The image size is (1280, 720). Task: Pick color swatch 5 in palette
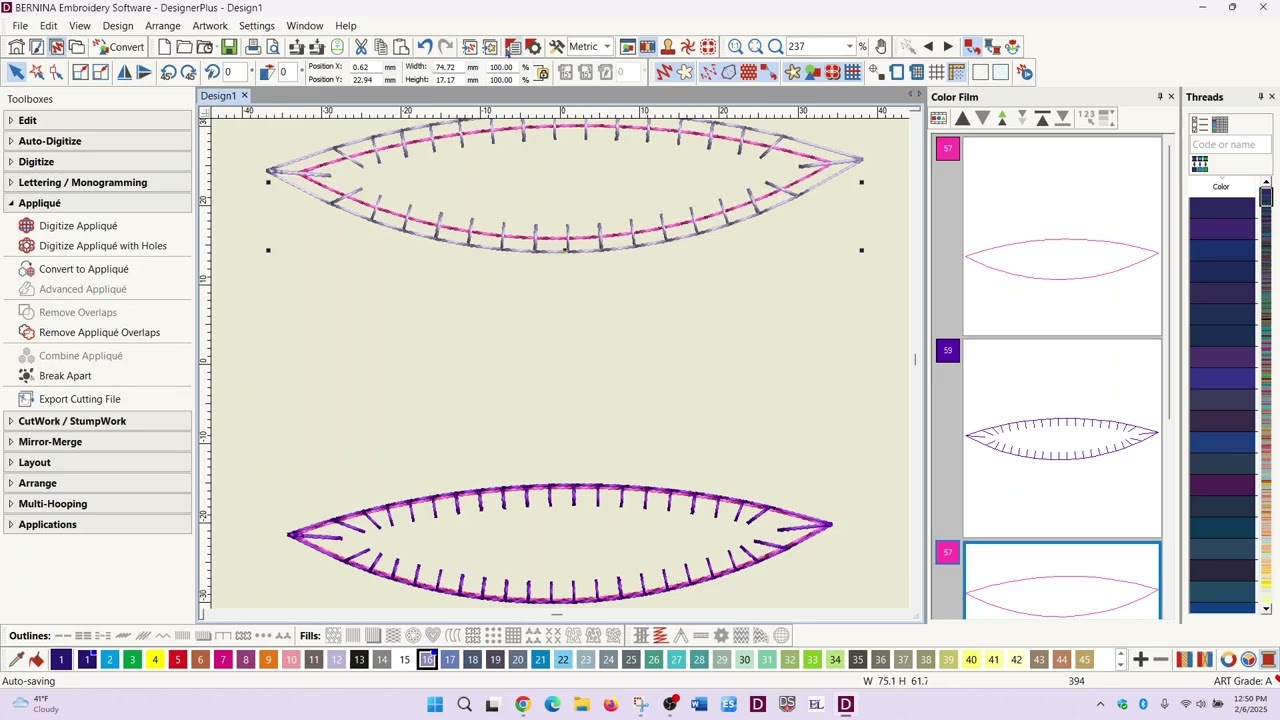pos(178,660)
